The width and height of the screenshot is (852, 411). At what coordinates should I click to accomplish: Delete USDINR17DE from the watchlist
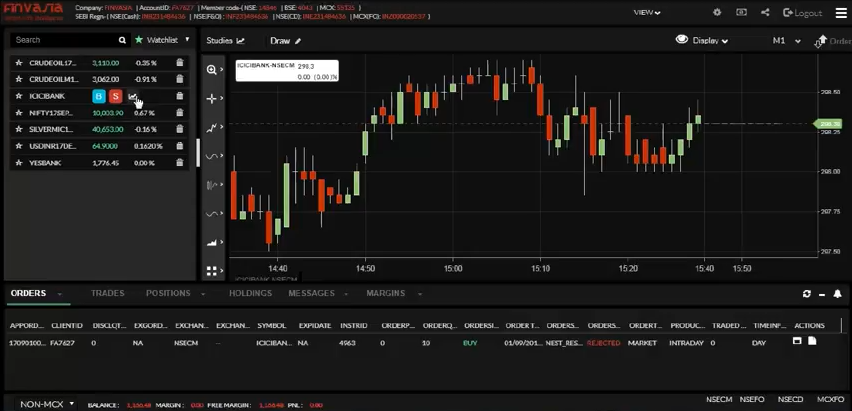(180, 146)
